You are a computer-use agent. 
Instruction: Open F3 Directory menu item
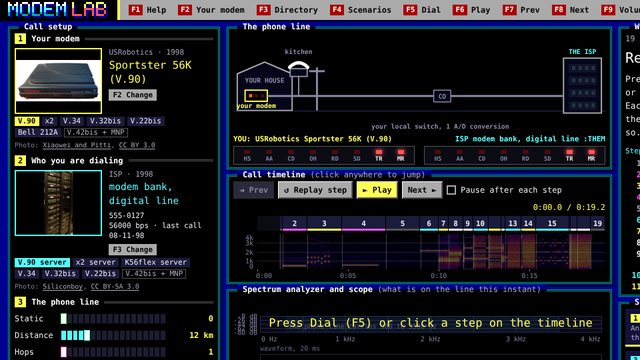click(x=287, y=10)
